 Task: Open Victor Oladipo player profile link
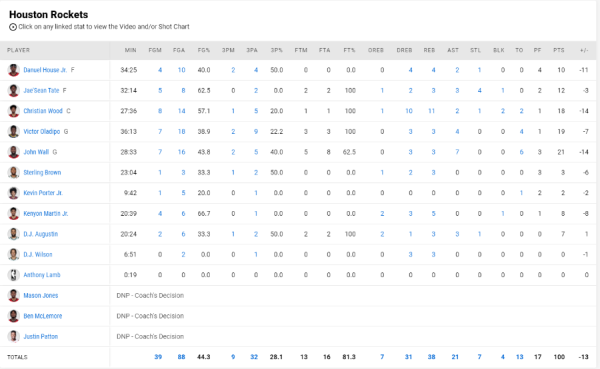coord(42,132)
